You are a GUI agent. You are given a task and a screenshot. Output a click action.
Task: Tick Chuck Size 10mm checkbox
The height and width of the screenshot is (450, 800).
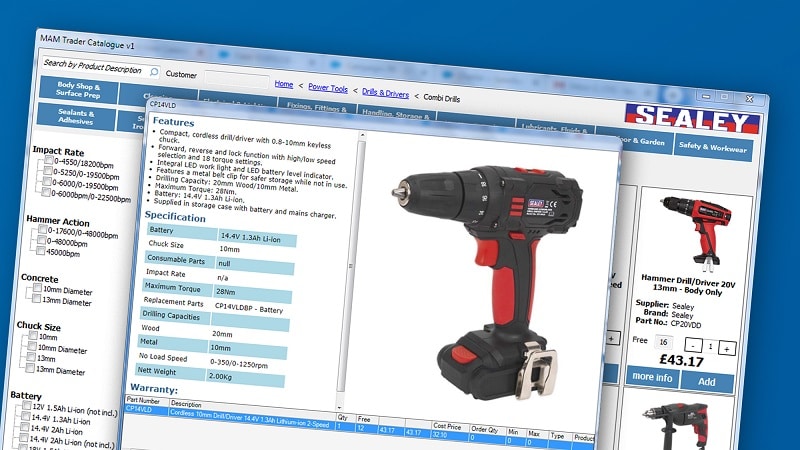33,335
